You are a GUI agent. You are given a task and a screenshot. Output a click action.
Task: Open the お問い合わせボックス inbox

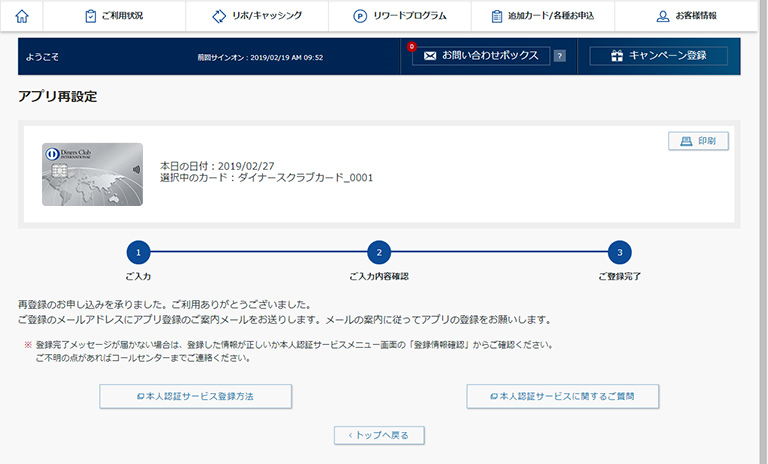[x=481, y=56]
